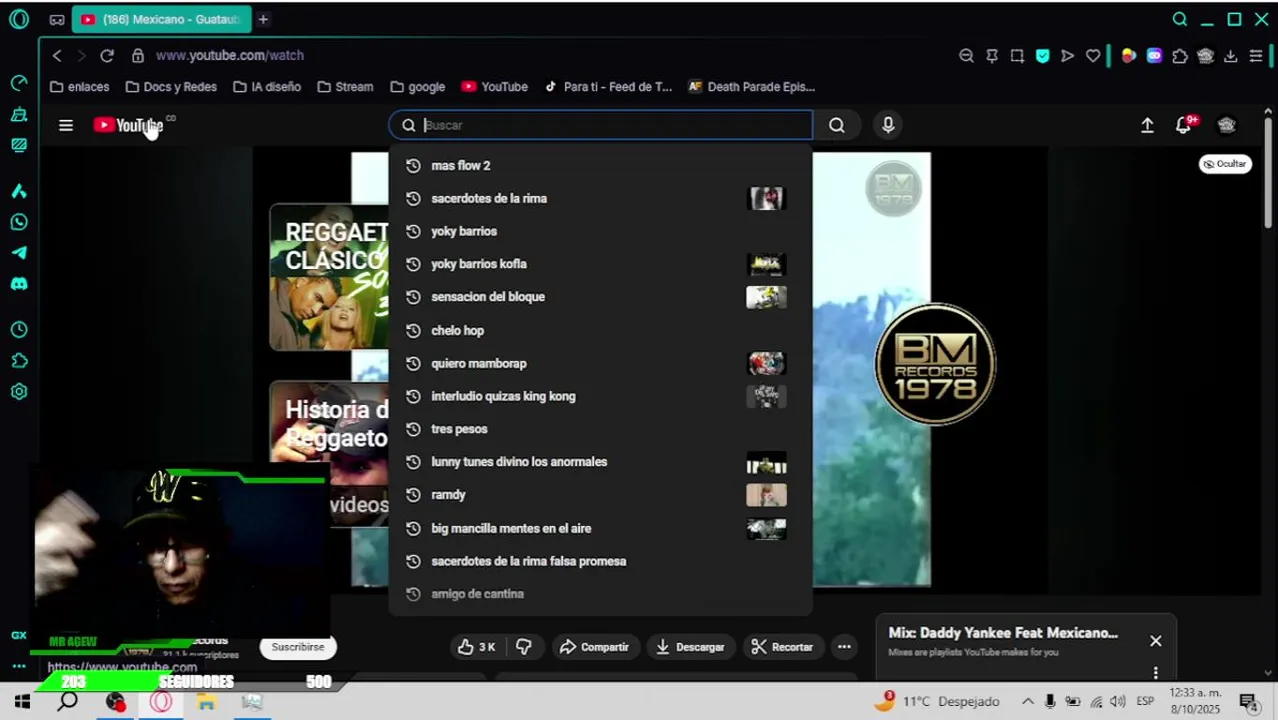Image resolution: width=1278 pixels, height=720 pixels.
Task: Choose the tres pesos suggestion
Action: pos(600,429)
